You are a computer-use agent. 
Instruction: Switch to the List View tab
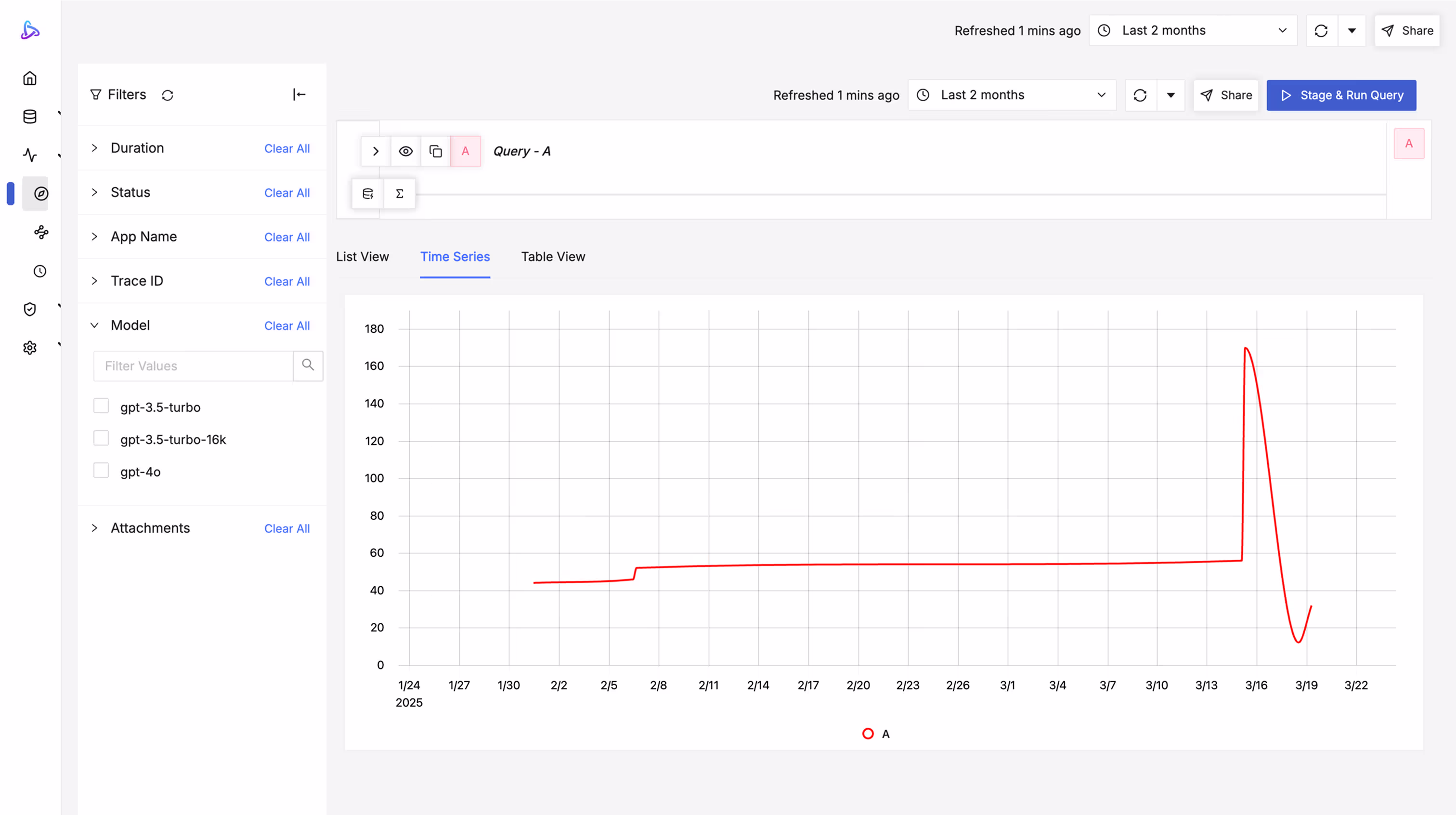click(362, 257)
